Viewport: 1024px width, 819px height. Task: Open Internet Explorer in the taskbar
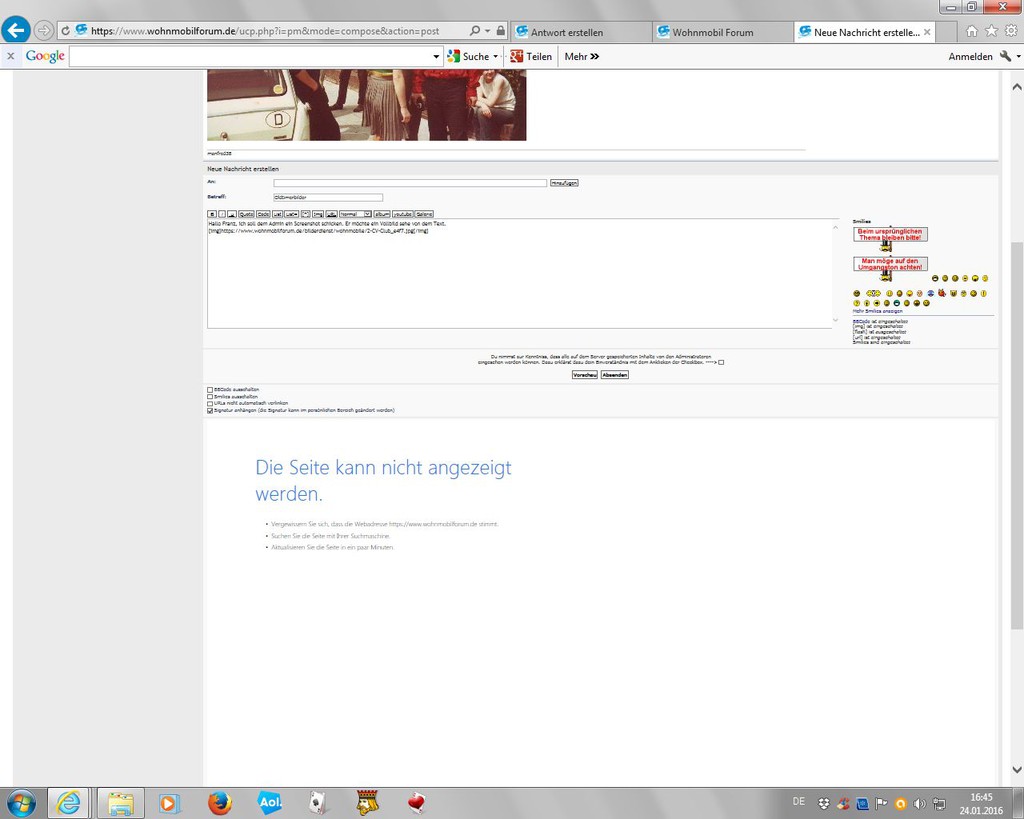tap(68, 803)
